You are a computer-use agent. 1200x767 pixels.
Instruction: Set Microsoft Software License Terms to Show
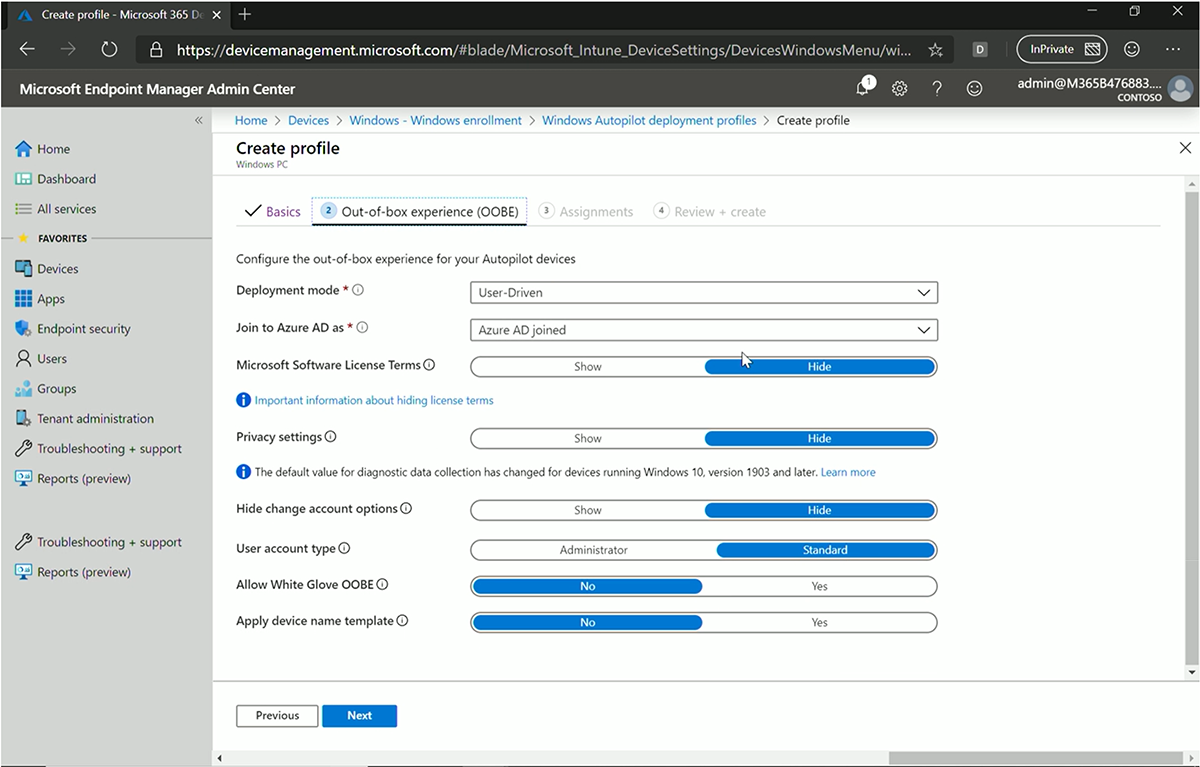click(x=587, y=367)
